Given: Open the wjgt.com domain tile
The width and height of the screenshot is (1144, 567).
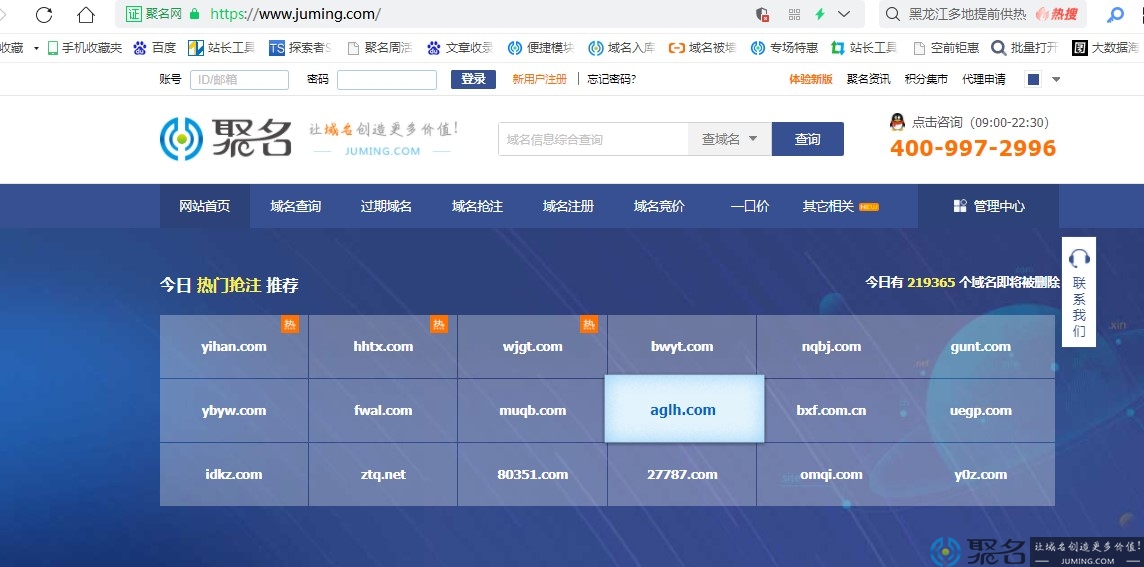Looking at the screenshot, I should pyautogui.click(x=533, y=347).
